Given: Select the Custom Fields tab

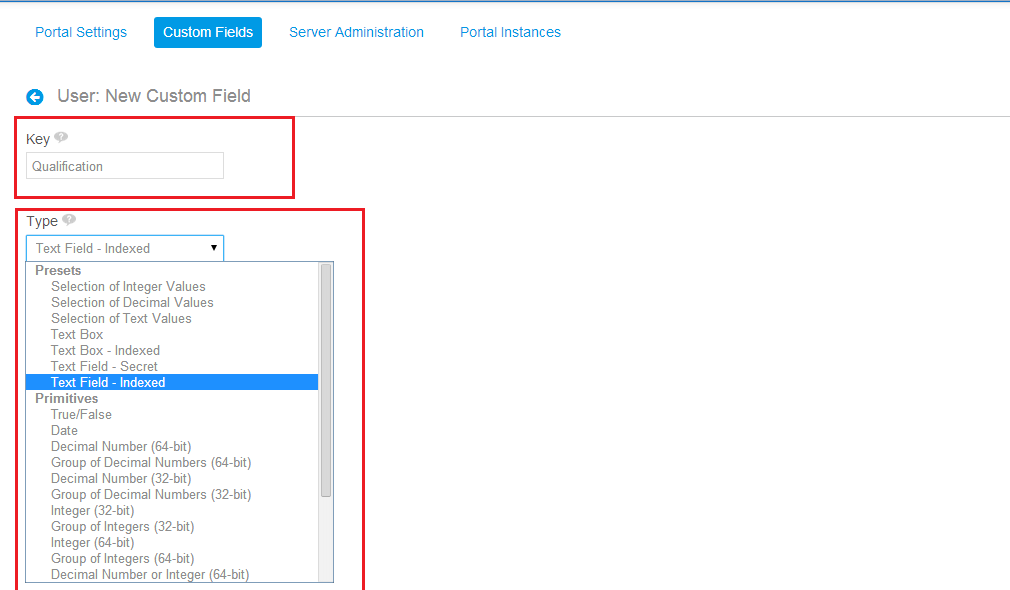Looking at the screenshot, I should pyautogui.click(x=208, y=32).
